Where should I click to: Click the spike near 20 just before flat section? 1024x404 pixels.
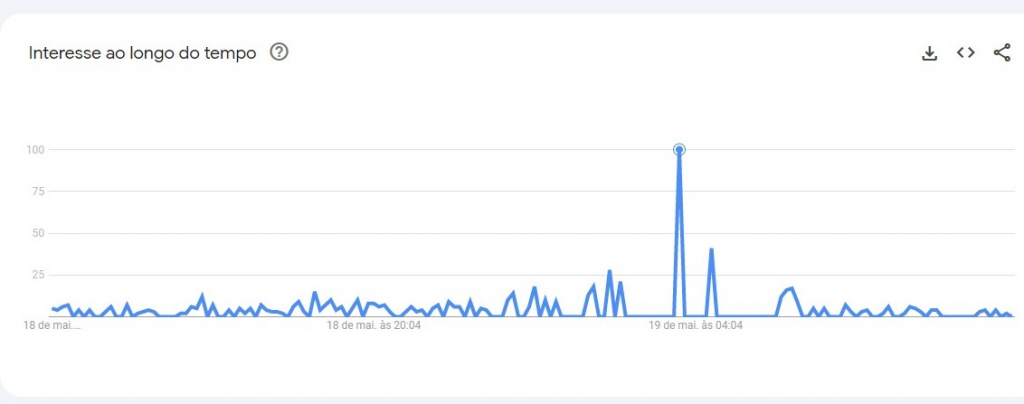(620, 283)
